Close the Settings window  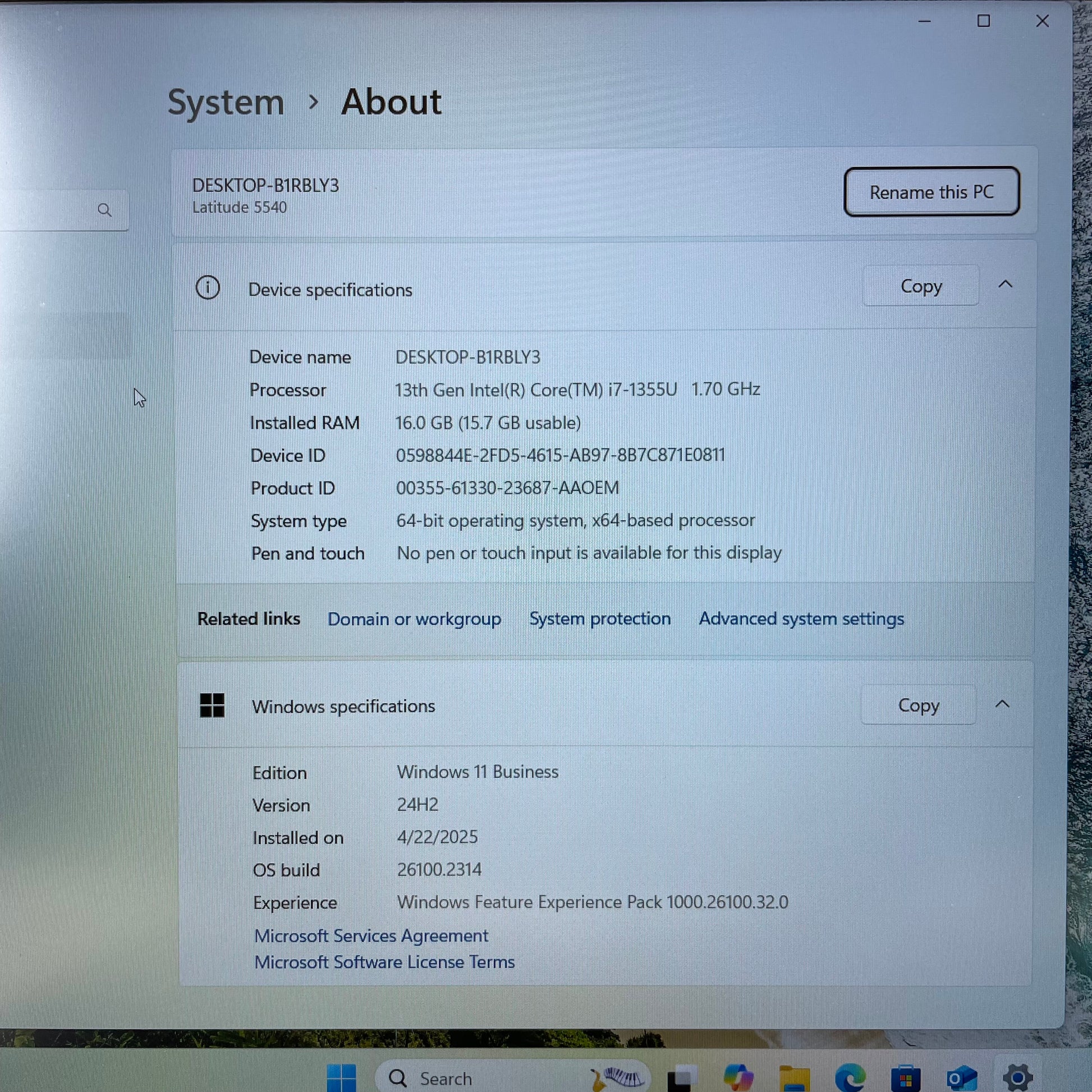1043,21
